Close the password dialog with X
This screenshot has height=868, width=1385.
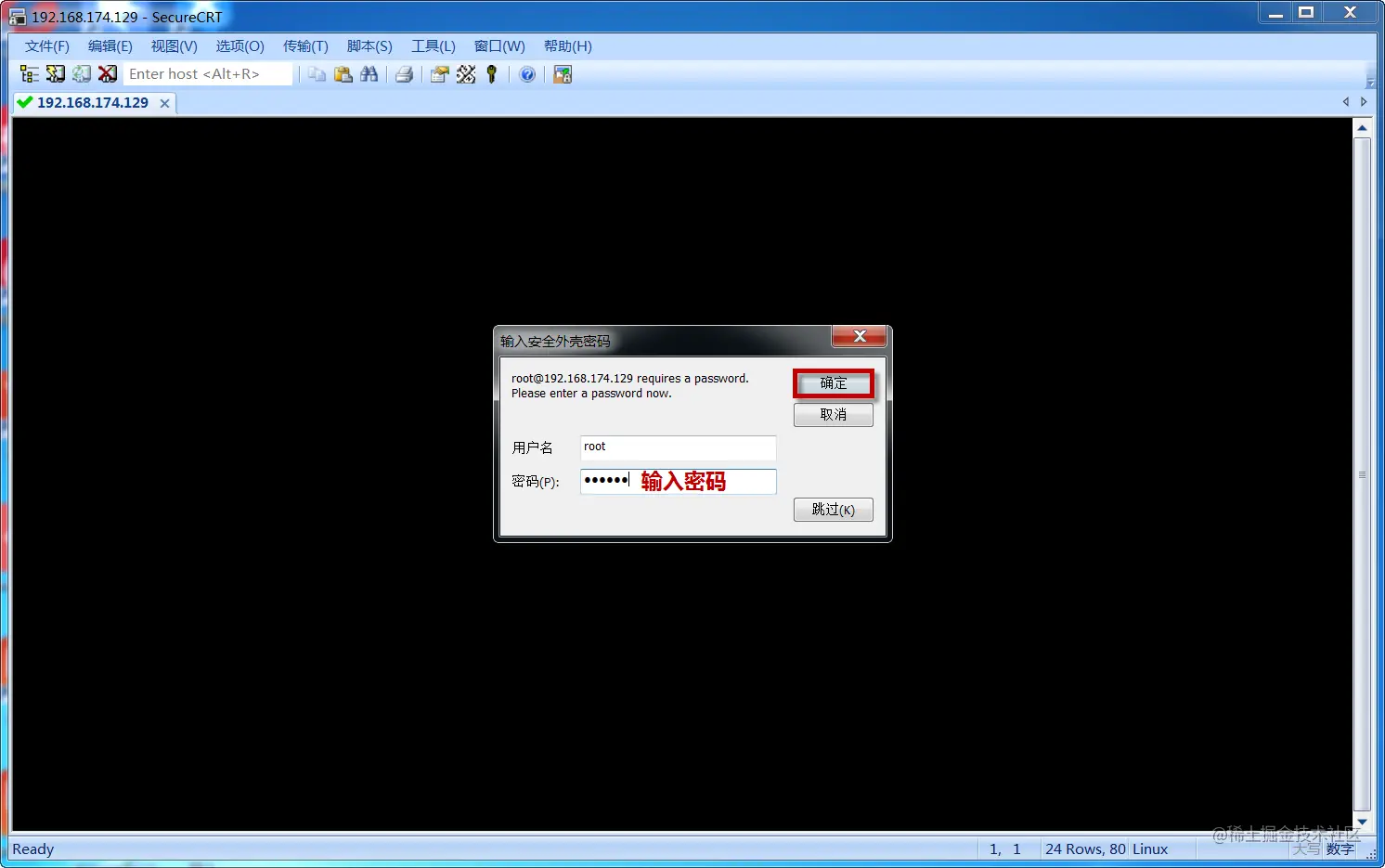[x=860, y=336]
